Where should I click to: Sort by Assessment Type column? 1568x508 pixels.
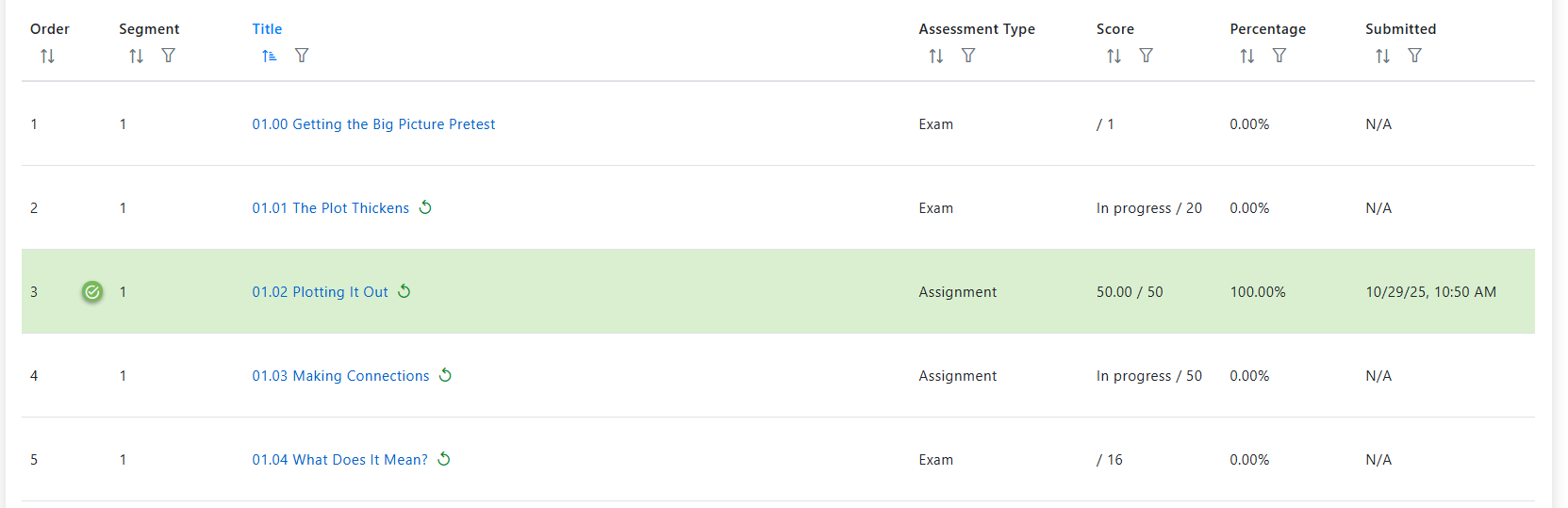click(x=935, y=57)
